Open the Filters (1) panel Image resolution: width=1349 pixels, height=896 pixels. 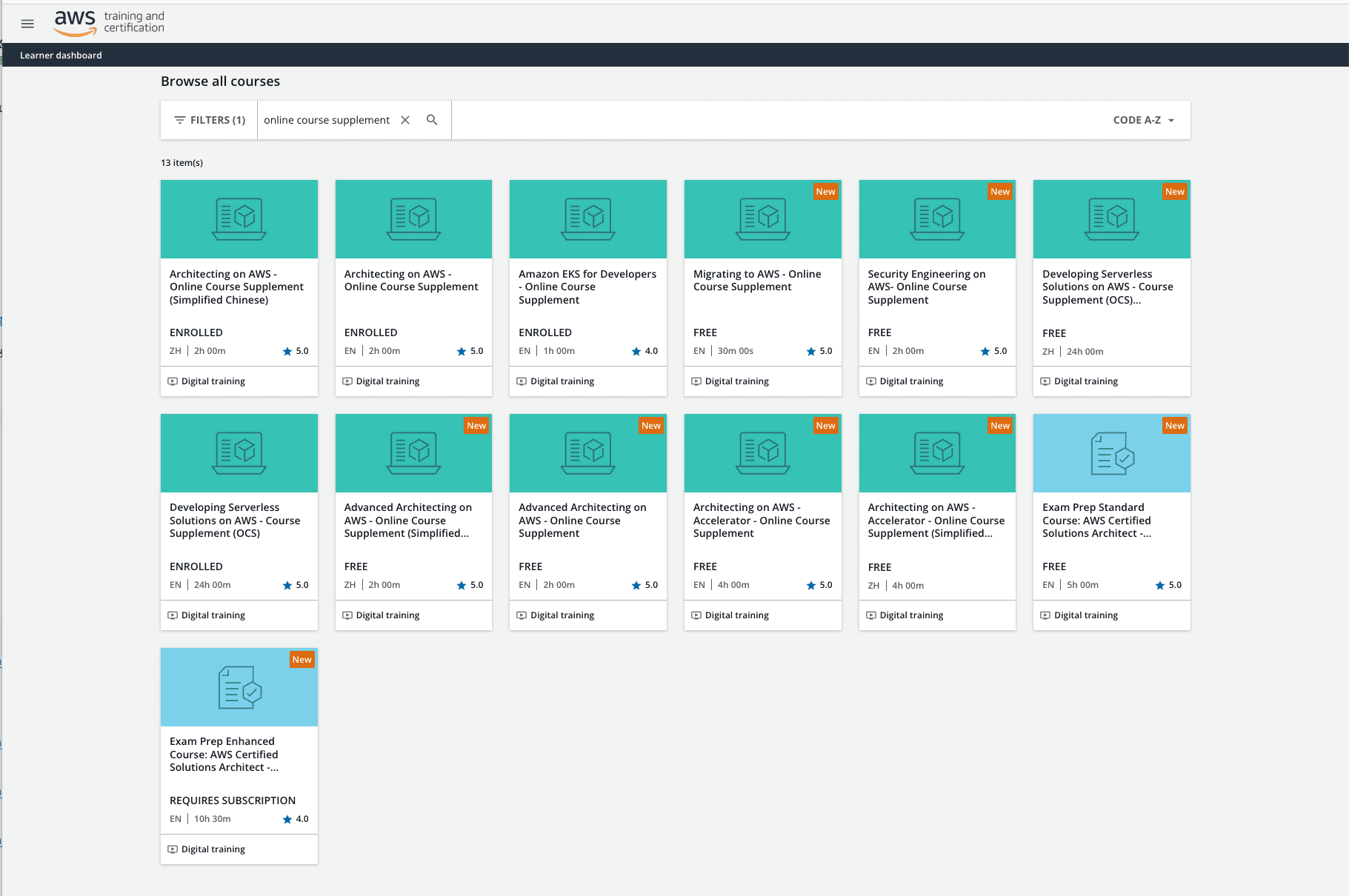click(210, 120)
